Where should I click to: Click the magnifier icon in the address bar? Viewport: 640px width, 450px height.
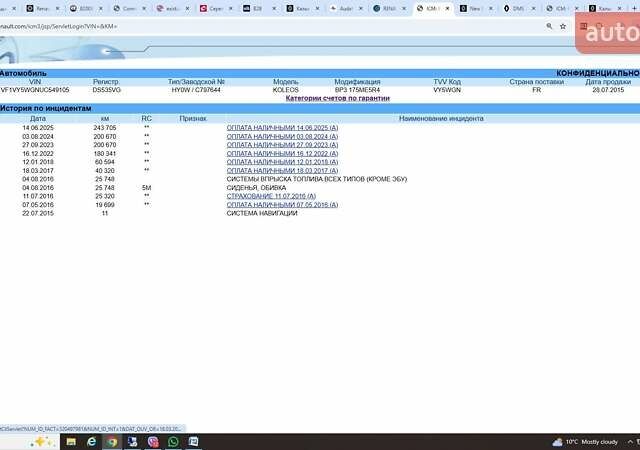coord(549,26)
